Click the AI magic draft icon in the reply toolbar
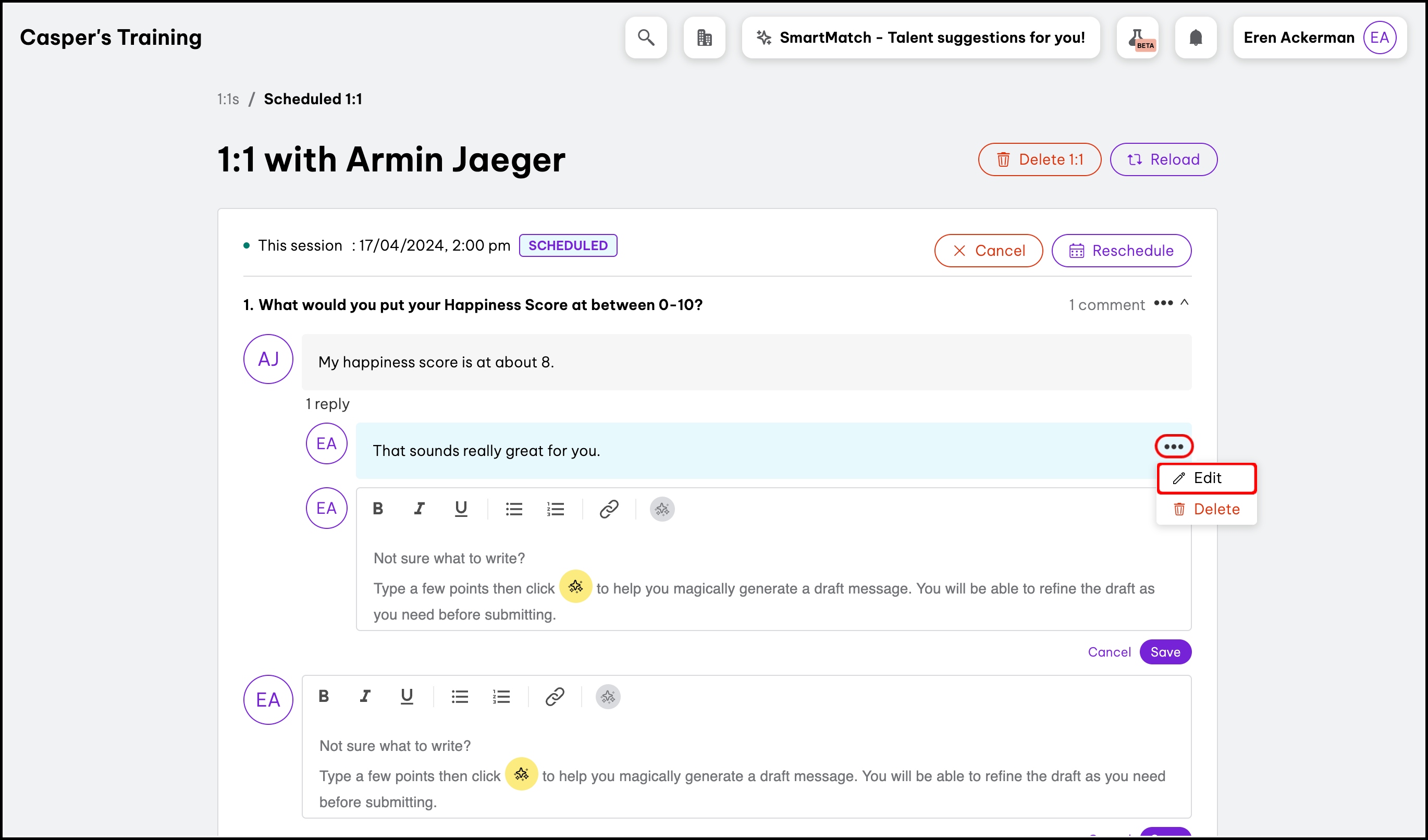Image resolution: width=1428 pixels, height=840 pixels. 662,509
